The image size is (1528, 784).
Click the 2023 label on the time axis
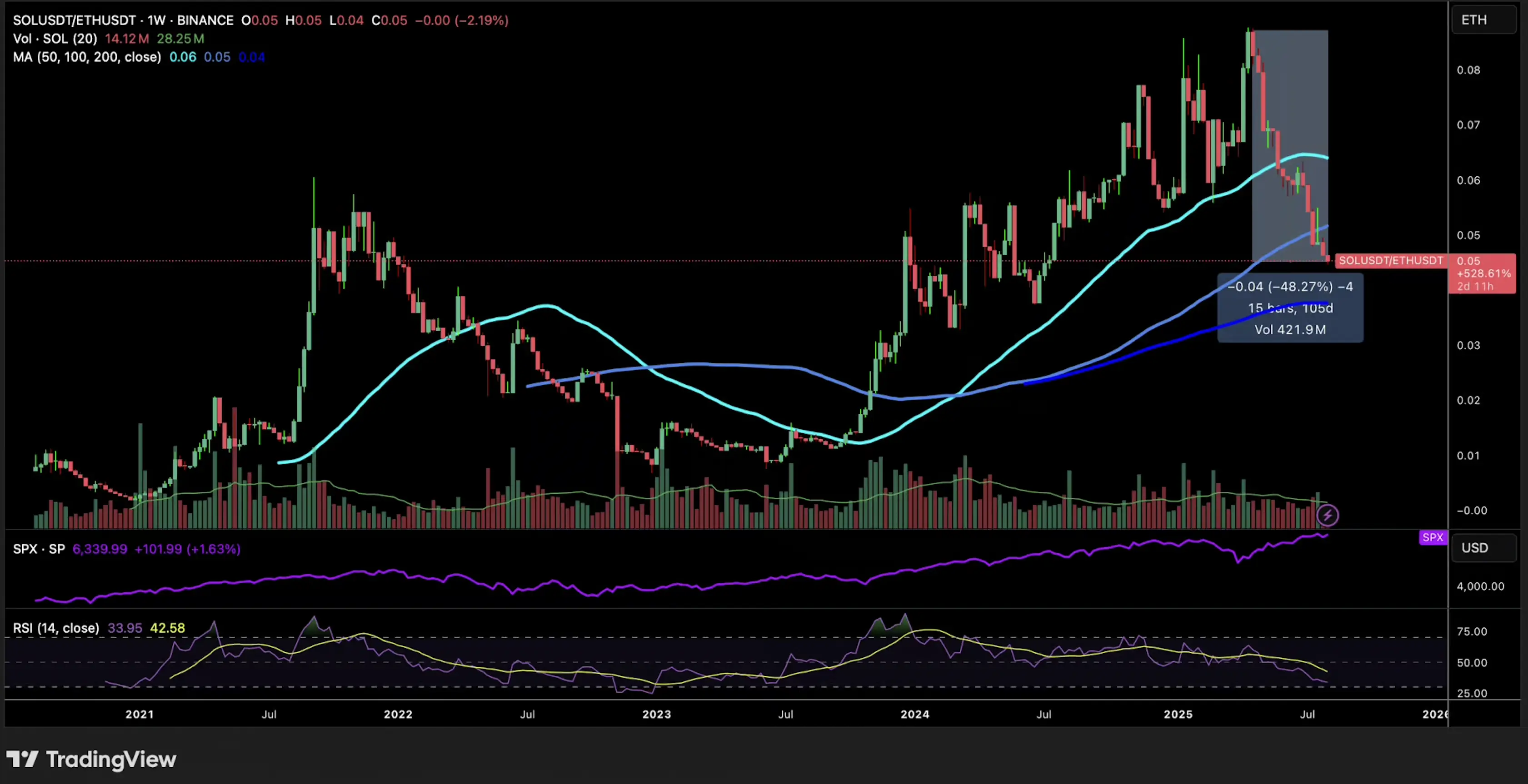coord(656,715)
